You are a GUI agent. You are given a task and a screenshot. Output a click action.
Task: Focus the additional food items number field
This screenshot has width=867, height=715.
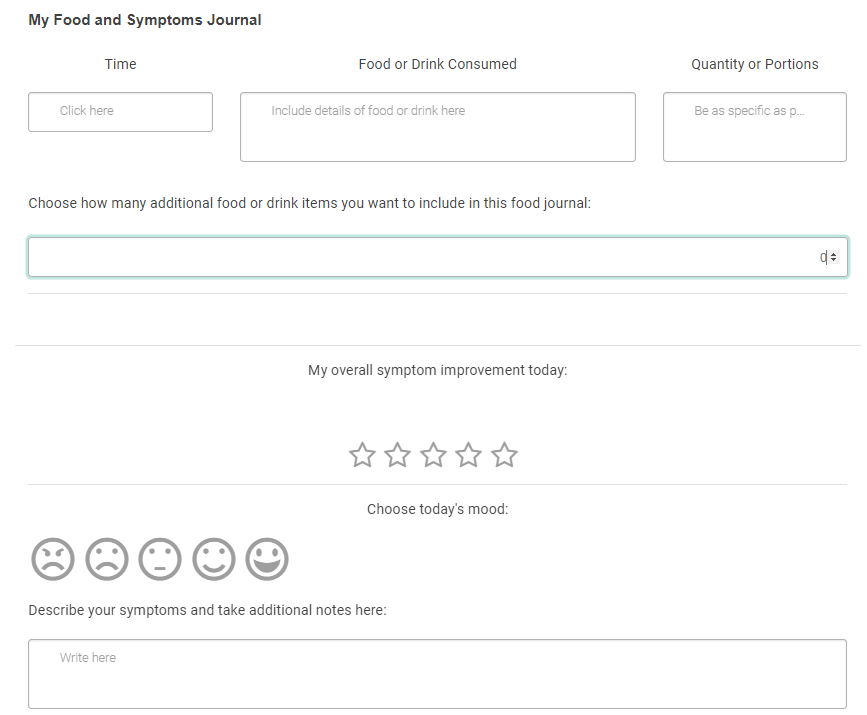pos(420,257)
